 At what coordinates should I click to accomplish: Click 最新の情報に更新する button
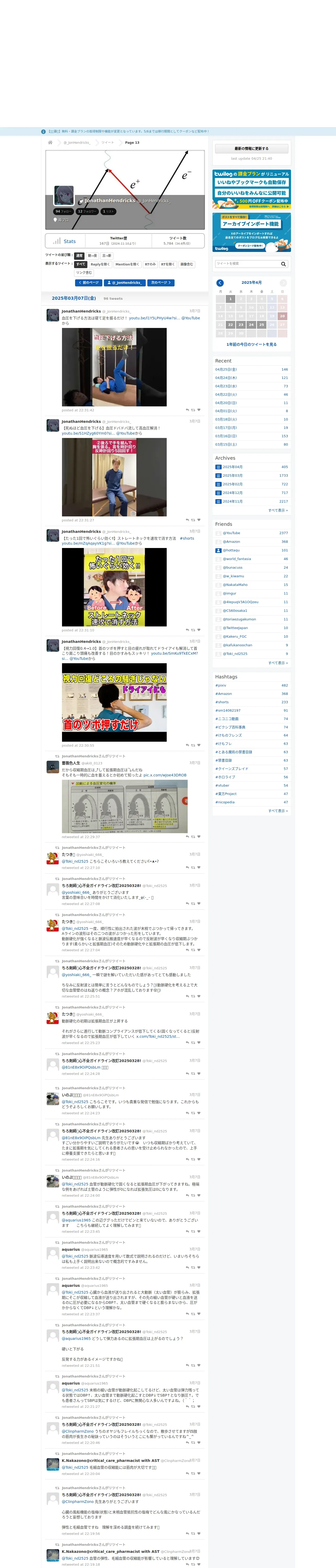(251, 148)
